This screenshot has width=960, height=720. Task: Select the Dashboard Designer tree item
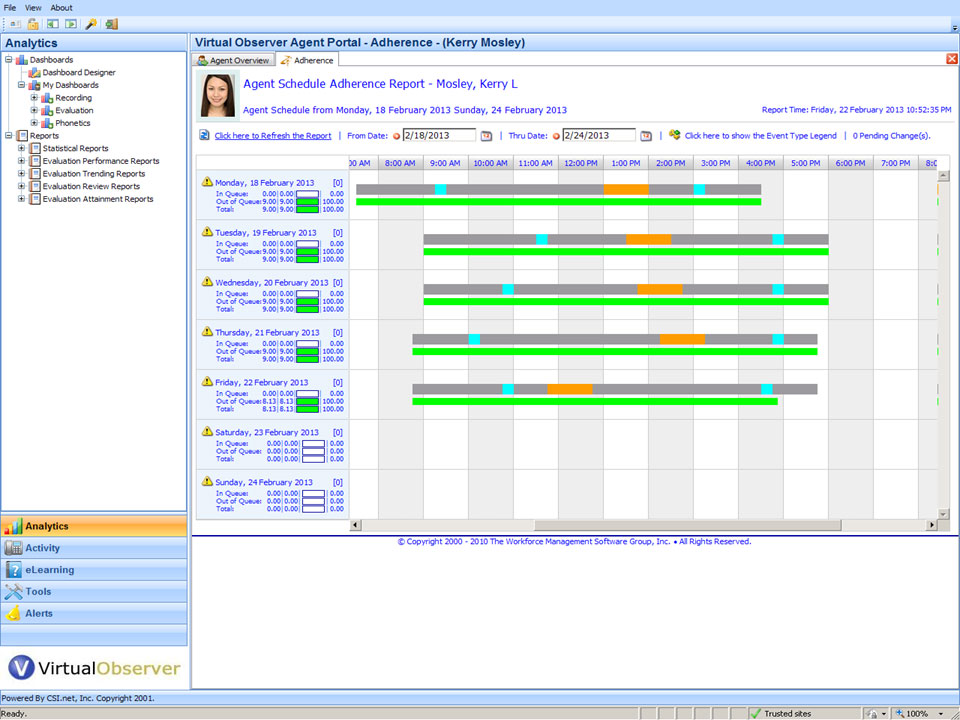coord(78,72)
